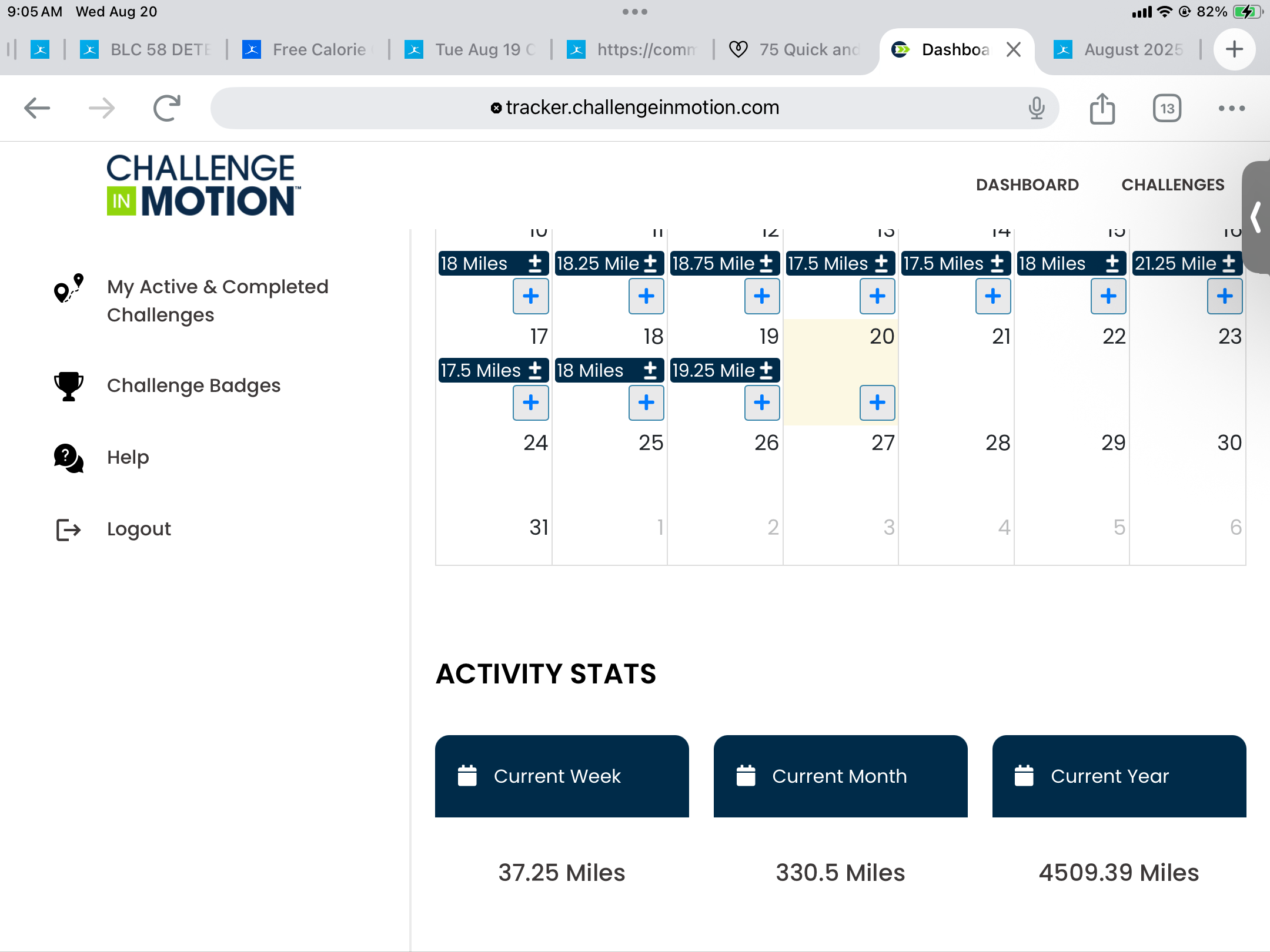The height and width of the screenshot is (952, 1270).
Task: Tap the three-dot multitasking control at top
Action: (635, 12)
